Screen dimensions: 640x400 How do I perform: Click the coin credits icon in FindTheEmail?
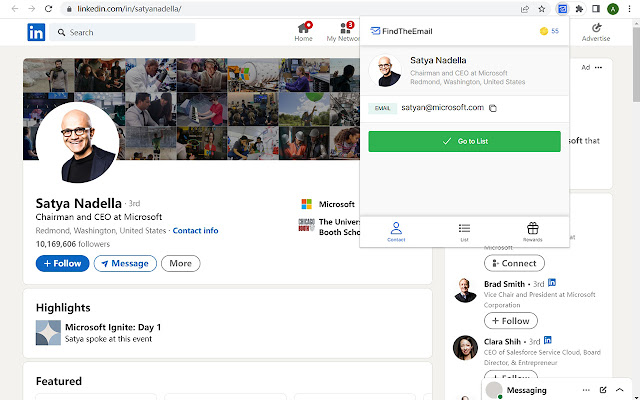[x=544, y=31]
